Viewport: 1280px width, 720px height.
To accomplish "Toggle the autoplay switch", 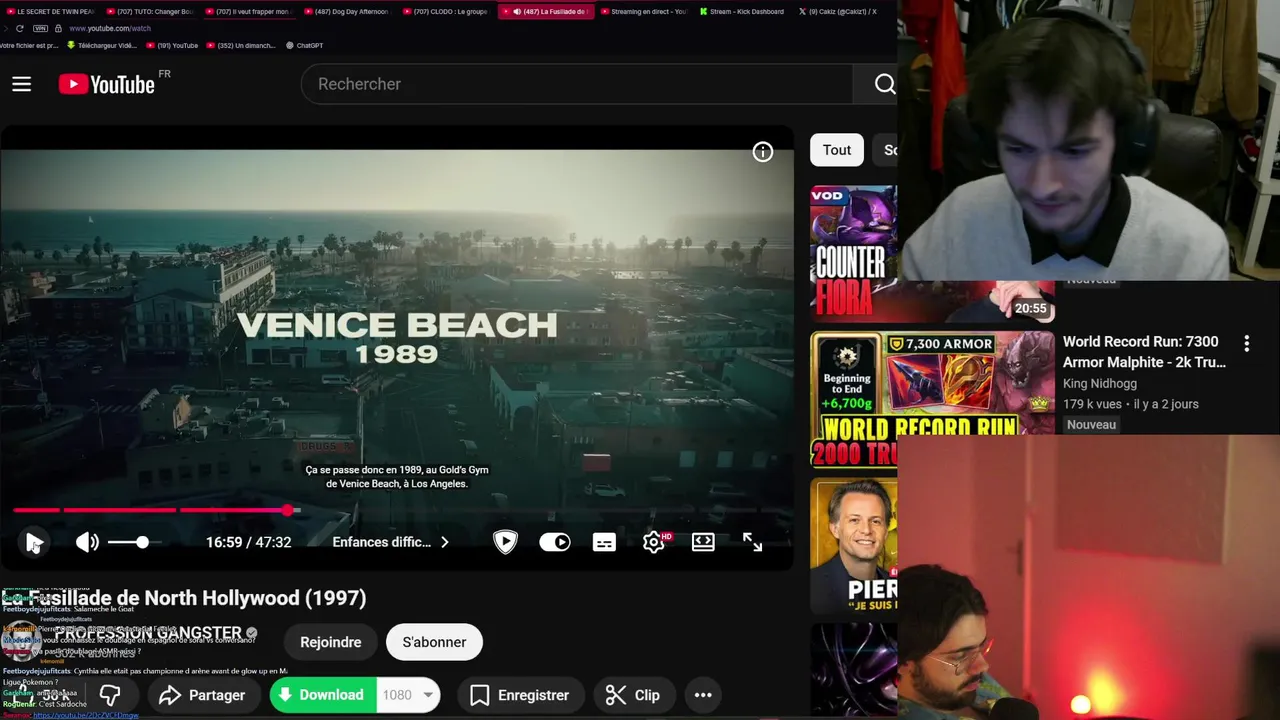I will pyautogui.click(x=555, y=542).
